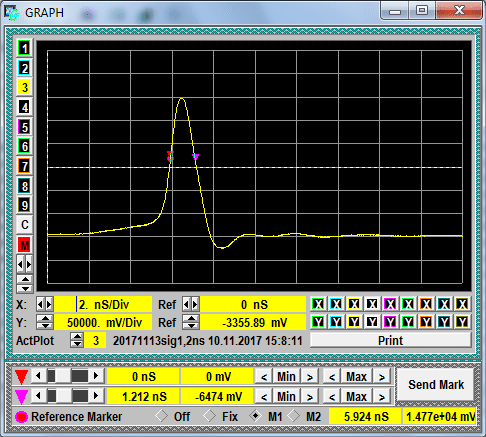This screenshot has width=486, height=437.
Task: Click the up arrow below channel sidebar
Action: (25, 279)
